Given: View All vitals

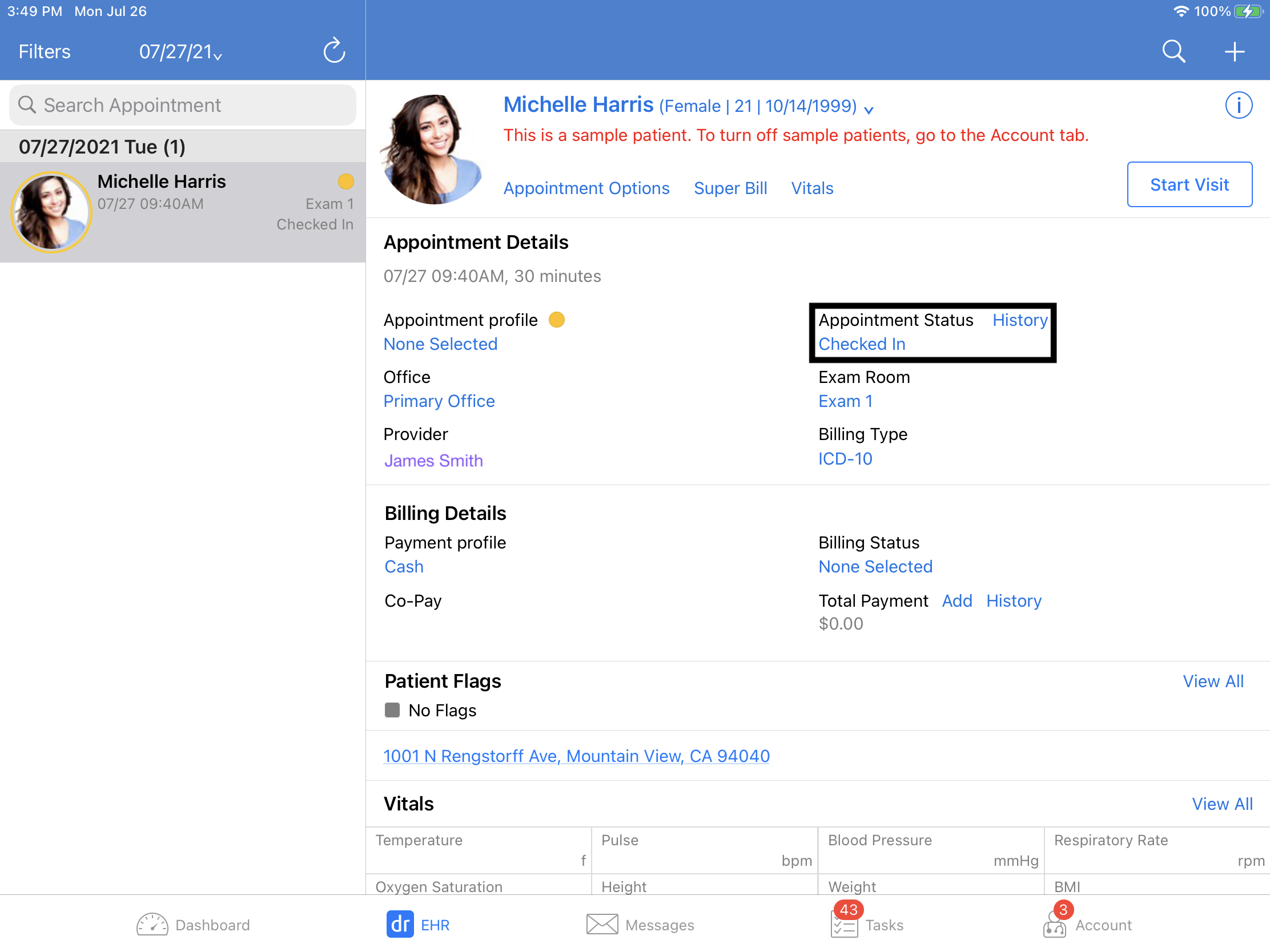Looking at the screenshot, I should point(1222,804).
